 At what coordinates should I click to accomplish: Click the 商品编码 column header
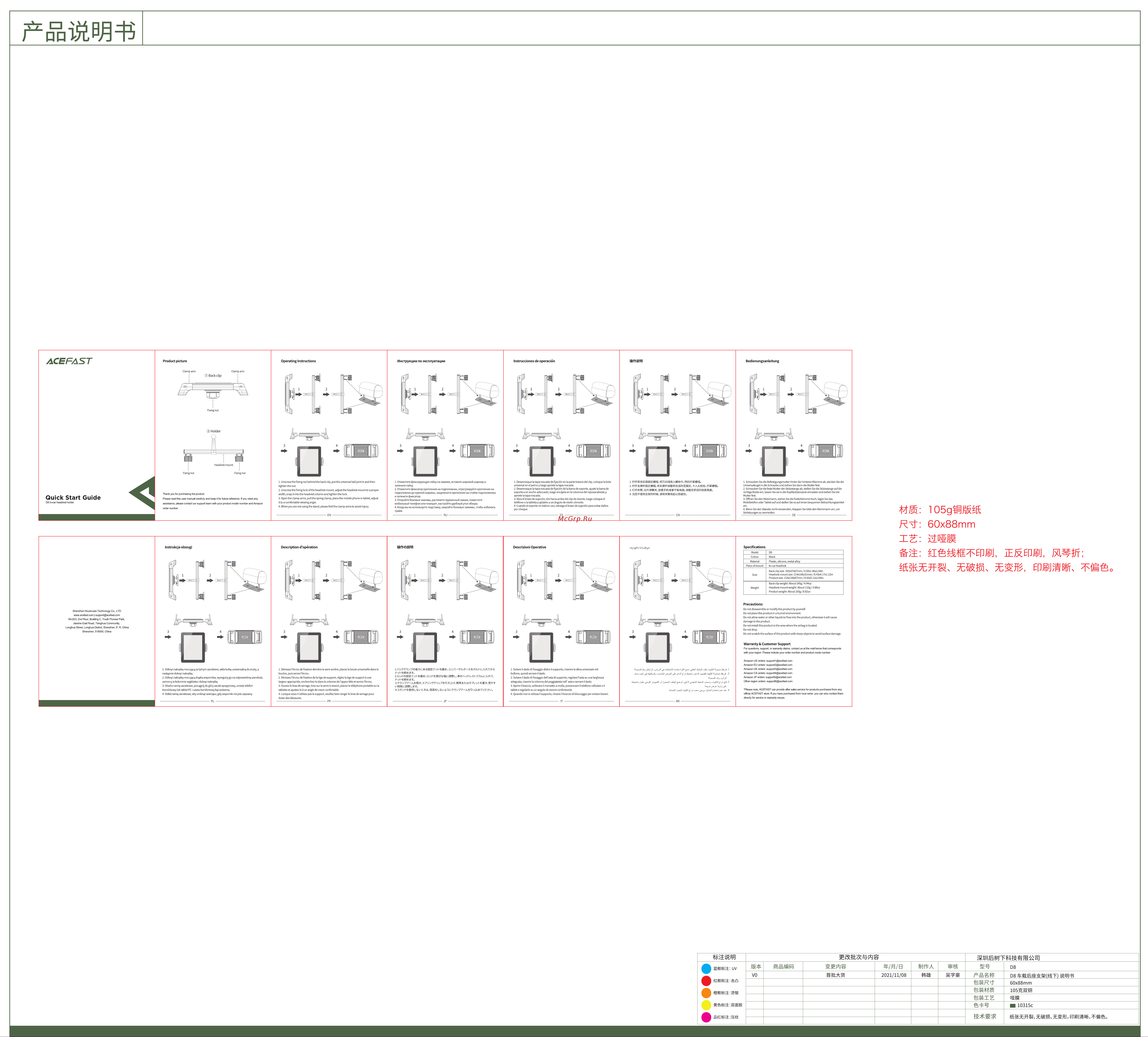(x=784, y=966)
